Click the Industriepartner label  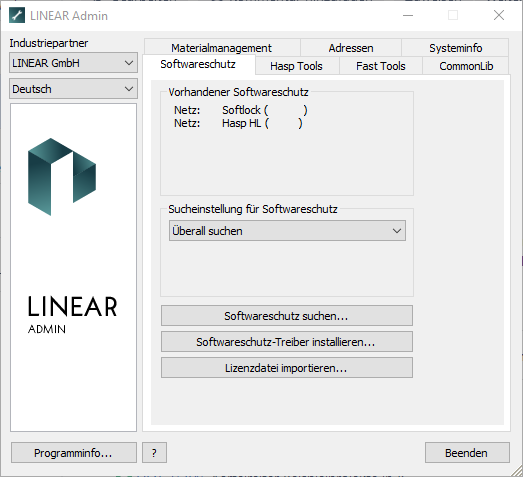coord(49,43)
